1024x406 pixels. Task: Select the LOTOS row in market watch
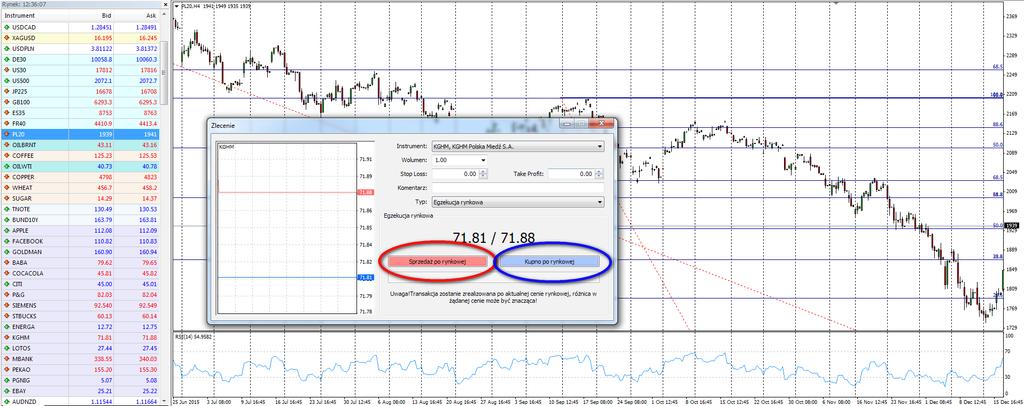pyautogui.click(x=80, y=347)
